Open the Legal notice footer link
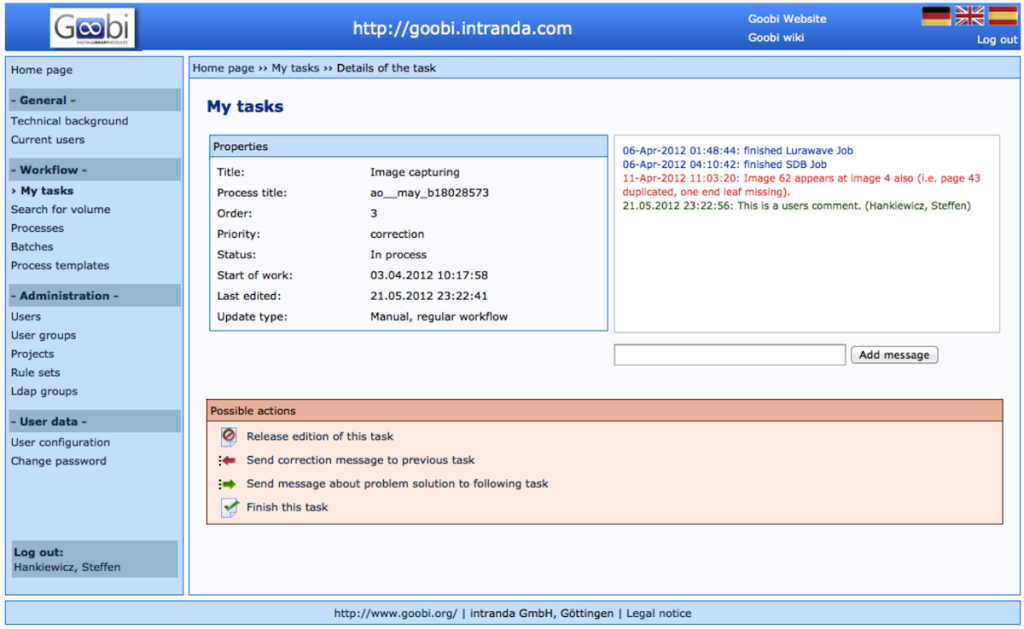 tap(658, 613)
